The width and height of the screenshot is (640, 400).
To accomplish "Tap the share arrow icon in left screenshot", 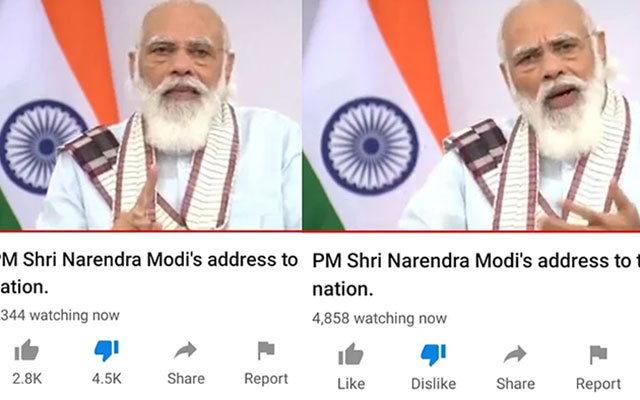I will (186, 350).
